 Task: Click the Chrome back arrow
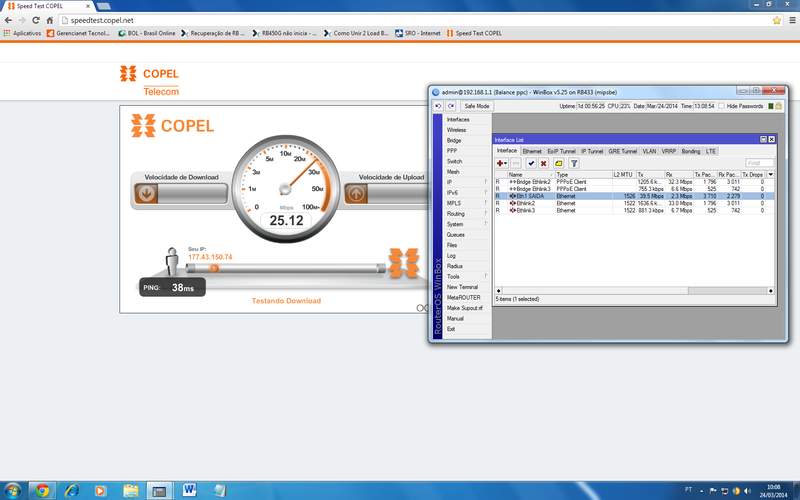[8, 20]
